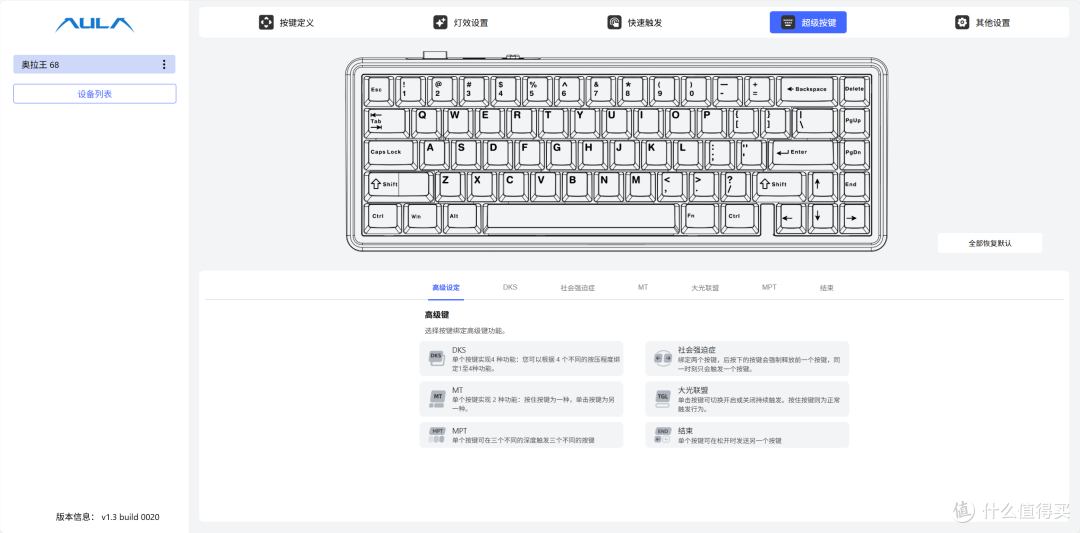The width and height of the screenshot is (1080, 533).
Task: Click the 设备列表 device list button
Action: coord(94,94)
